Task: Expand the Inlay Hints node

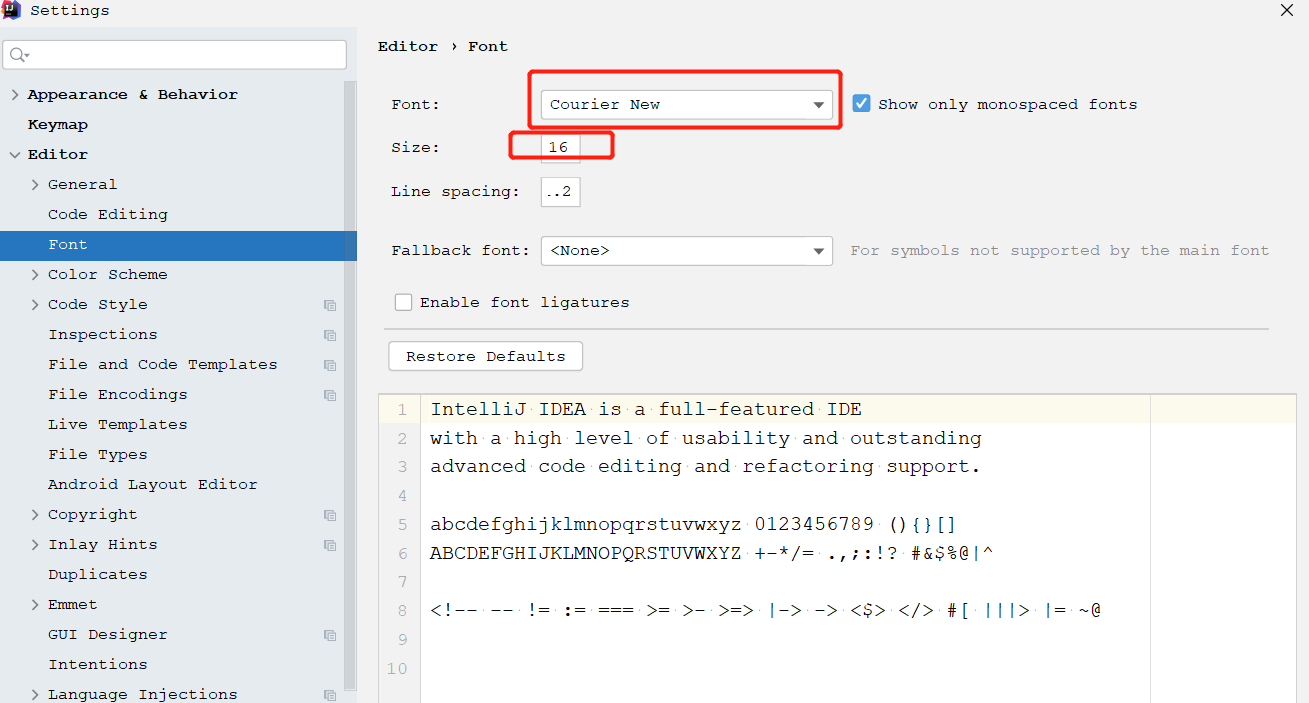Action: pos(35,545)
